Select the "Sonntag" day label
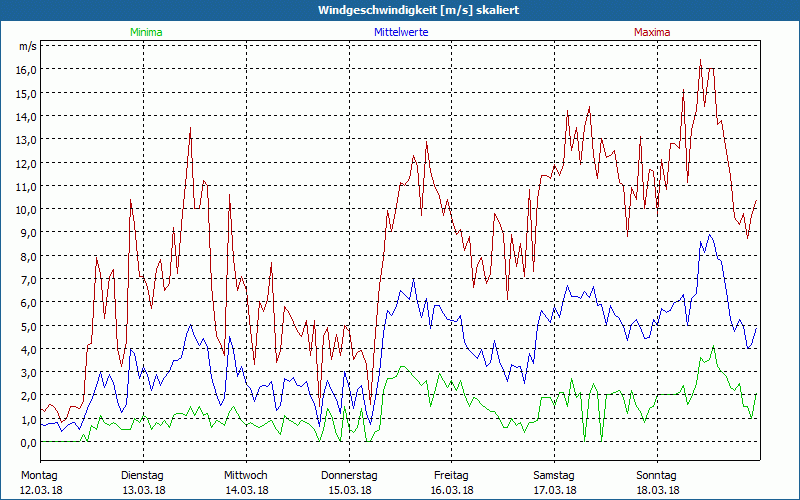 [x=657, y=475]
